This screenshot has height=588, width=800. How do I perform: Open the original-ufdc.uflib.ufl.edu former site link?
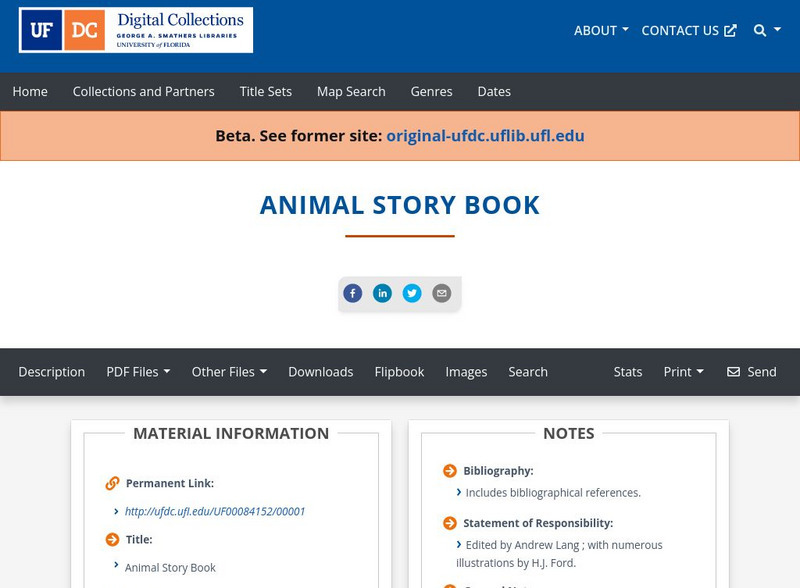486,135
